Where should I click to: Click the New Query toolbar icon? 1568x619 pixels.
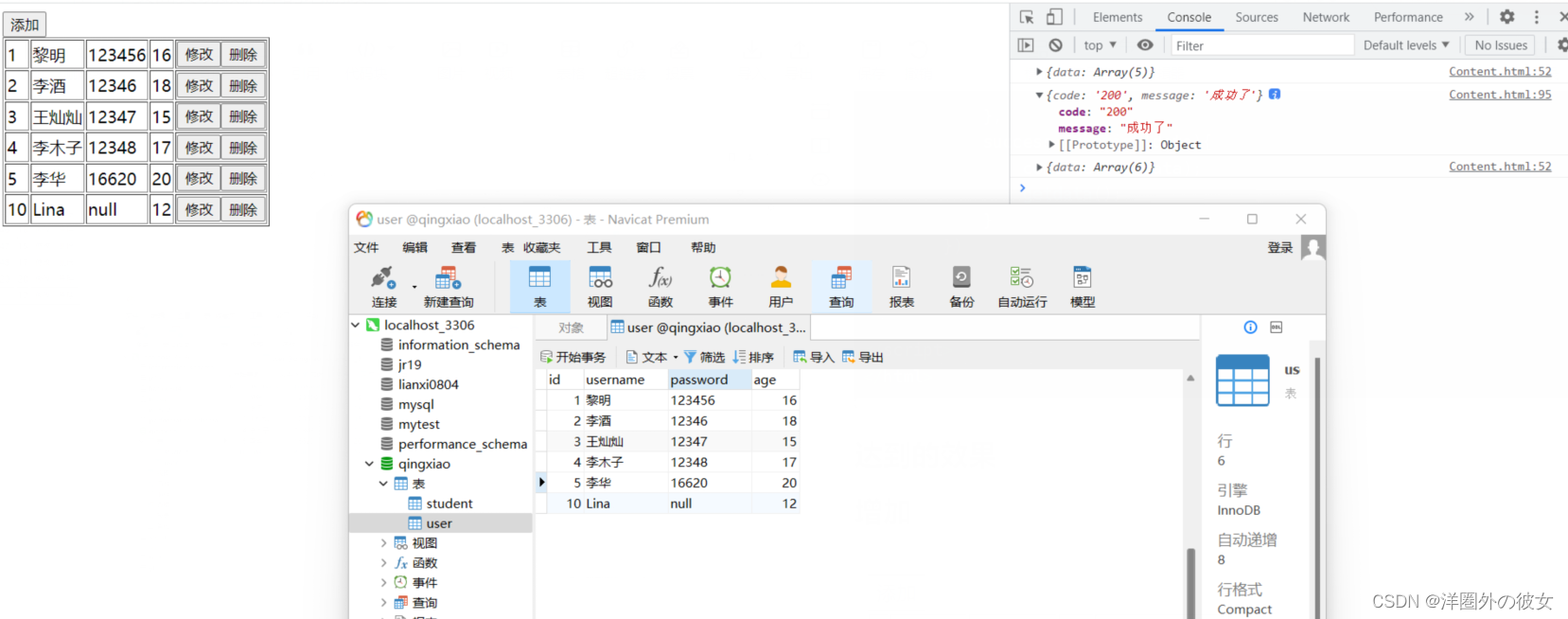pos(449,287)
